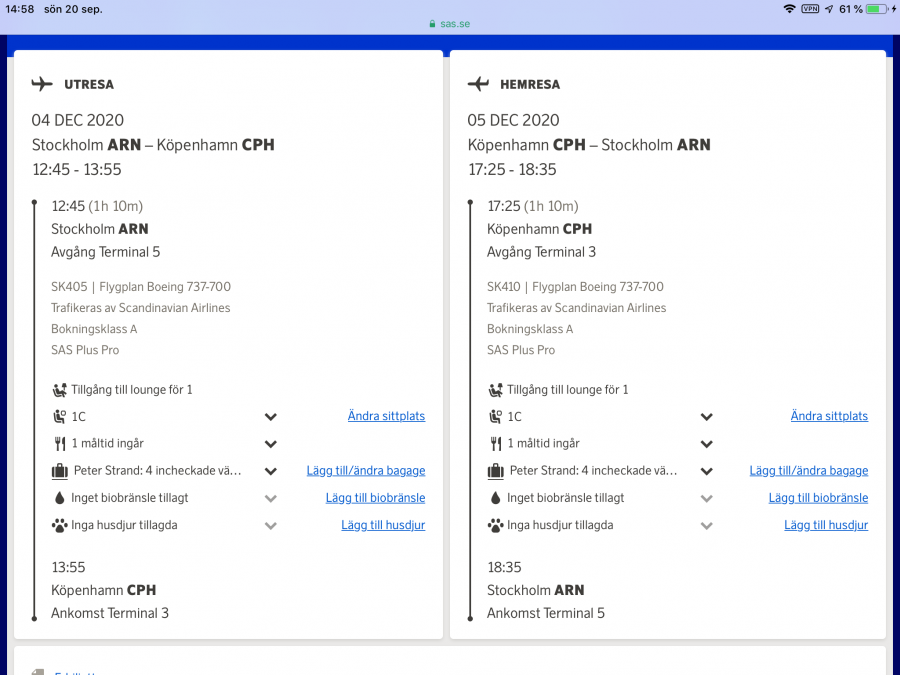Open Lägg till/ändra bagage for return flight
The image size is (900, 675).
(808, 470)
